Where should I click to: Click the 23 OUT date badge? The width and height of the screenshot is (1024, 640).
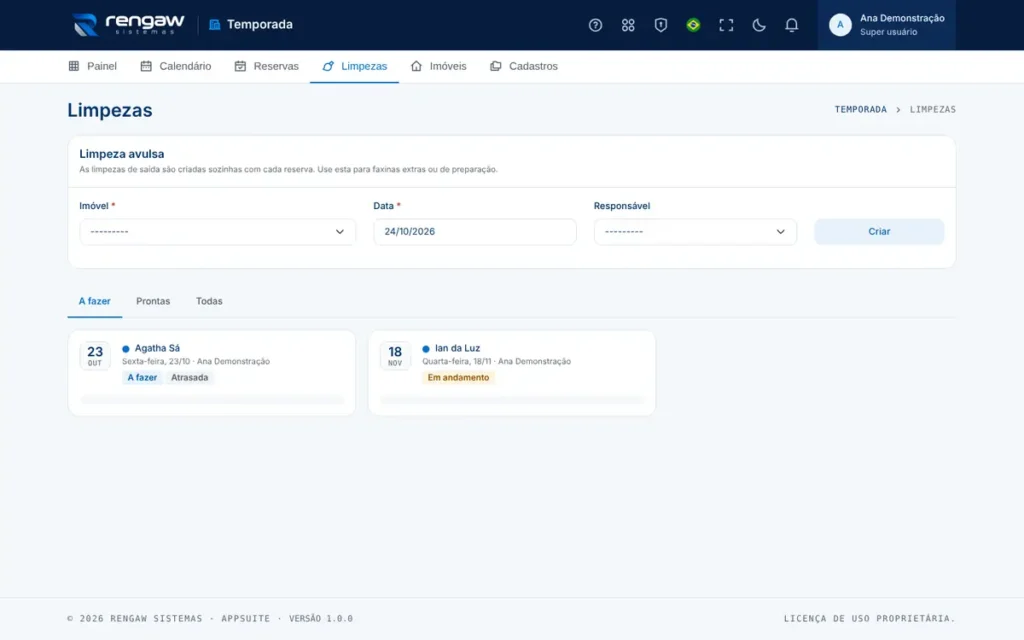coord(95,356)
